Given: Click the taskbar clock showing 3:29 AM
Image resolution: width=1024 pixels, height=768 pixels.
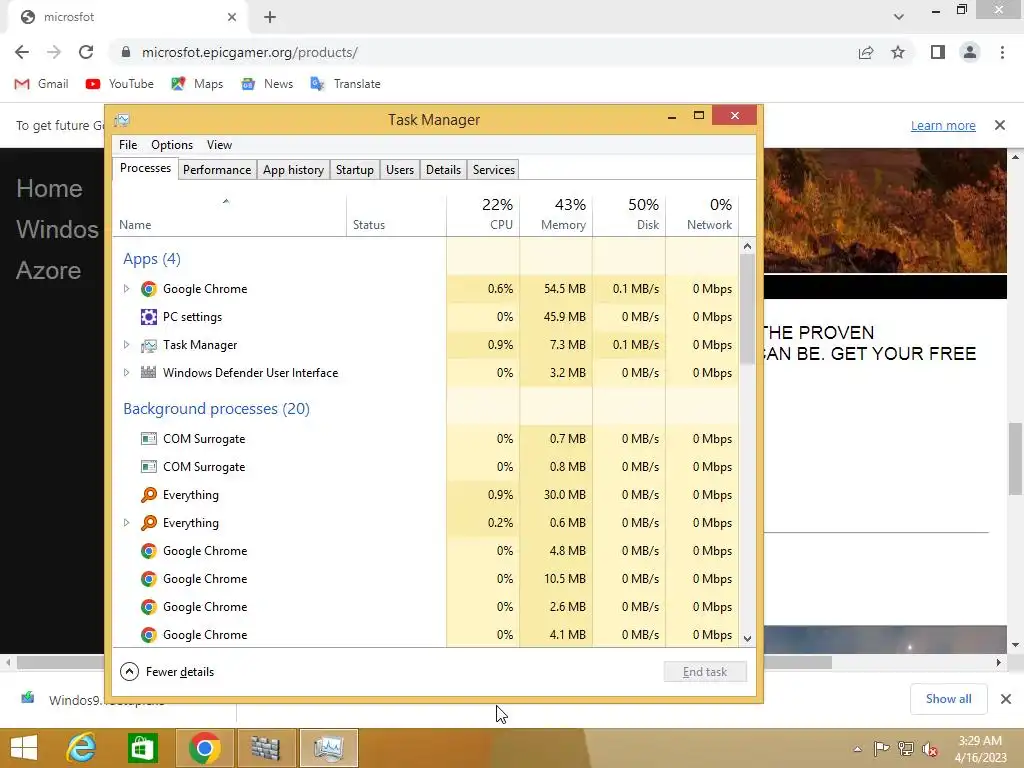Looking at the screenshot, I should [x=980, y=749].
